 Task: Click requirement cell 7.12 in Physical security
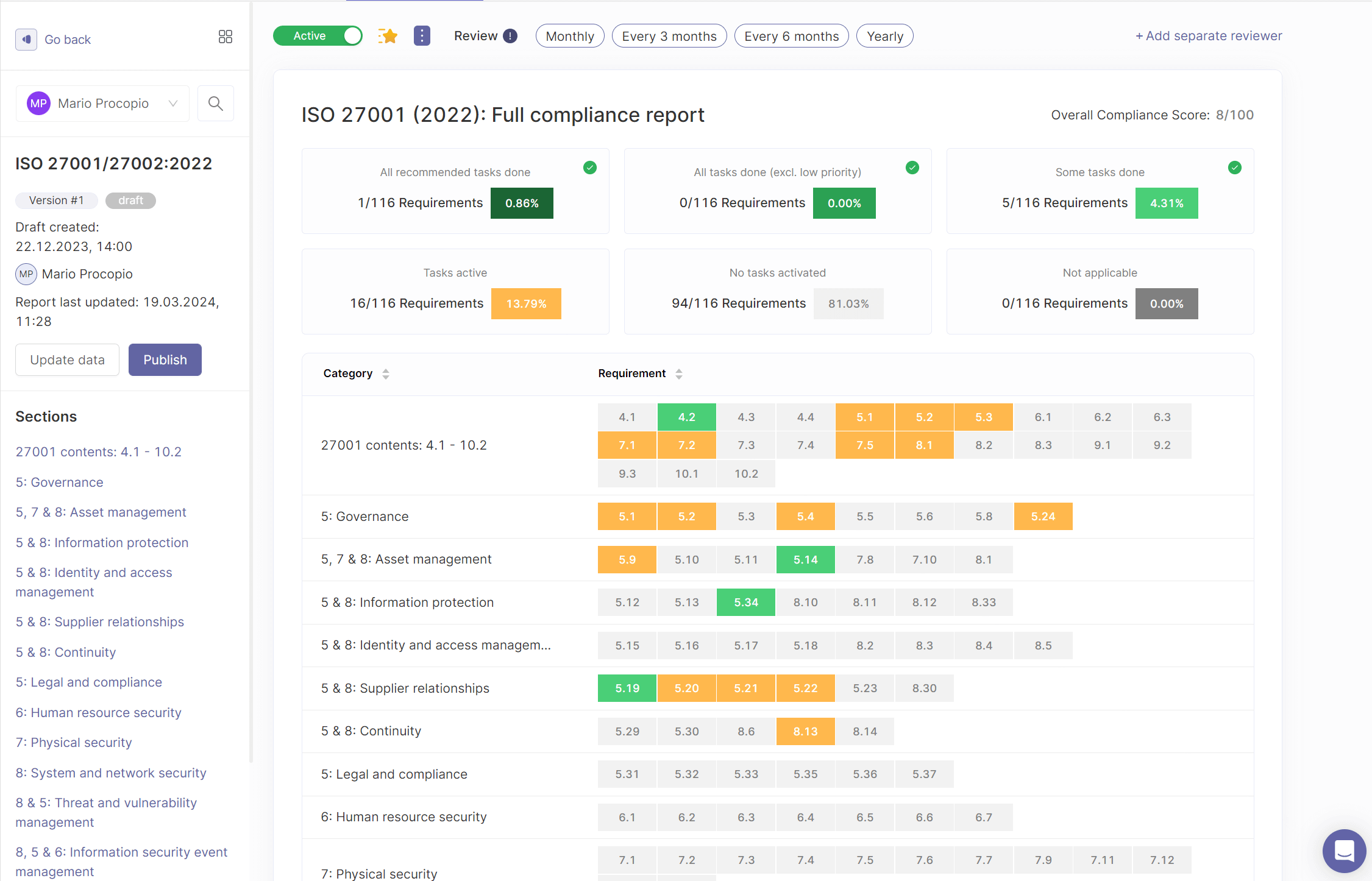click(1162, 860)
